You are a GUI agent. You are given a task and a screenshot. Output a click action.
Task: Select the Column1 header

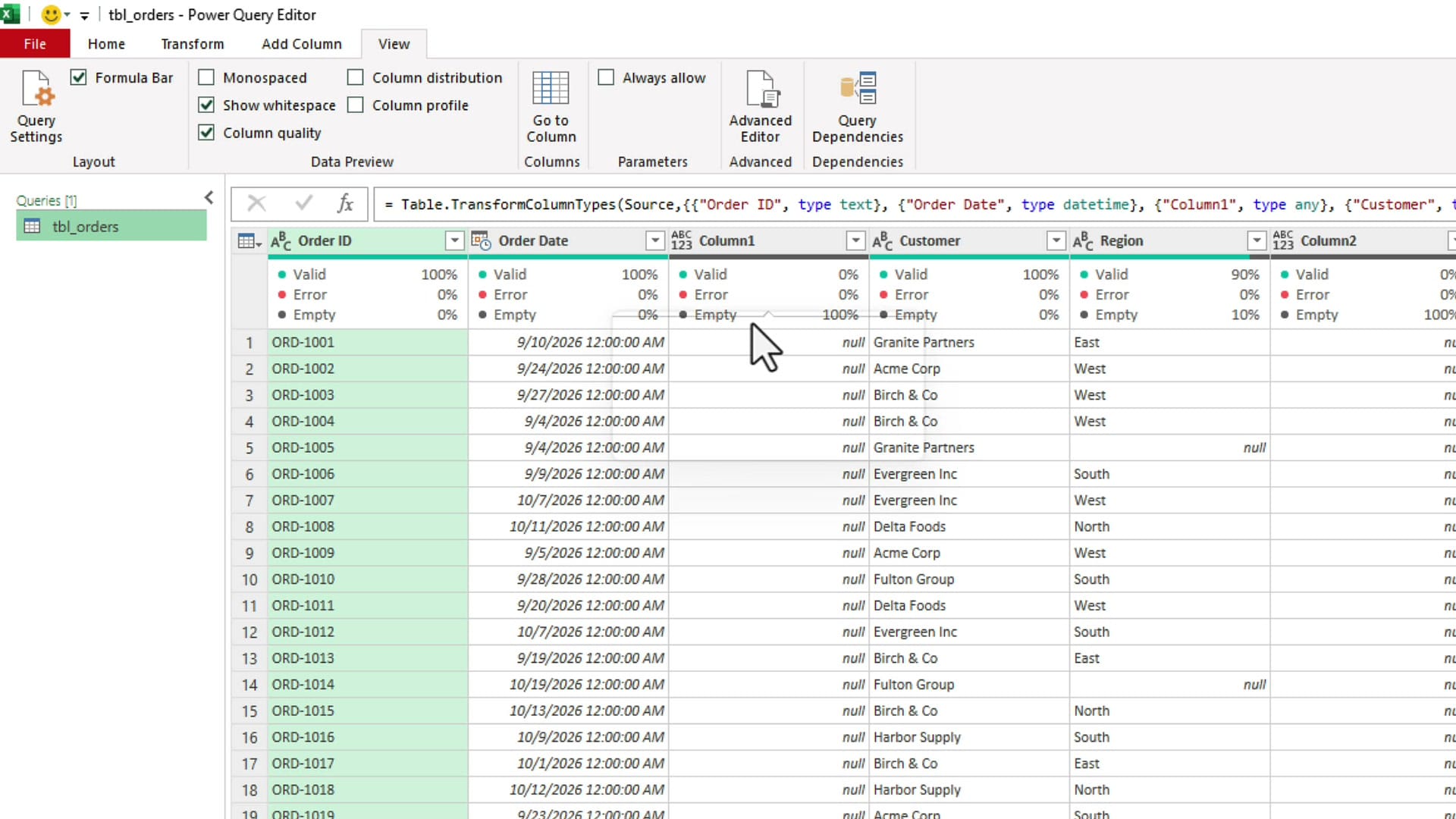tap(726, 241)
